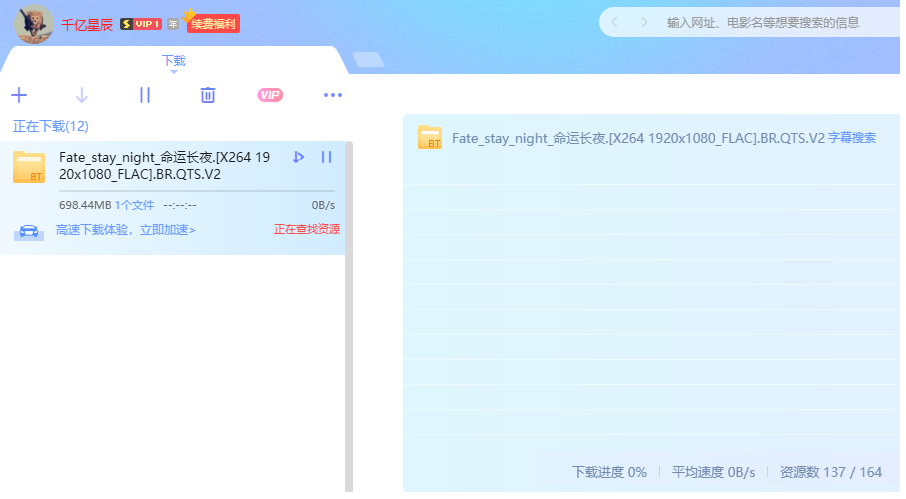Click the 续费福利 renewal button
This screenshot has height=499, width=906.
click(213, 23)
